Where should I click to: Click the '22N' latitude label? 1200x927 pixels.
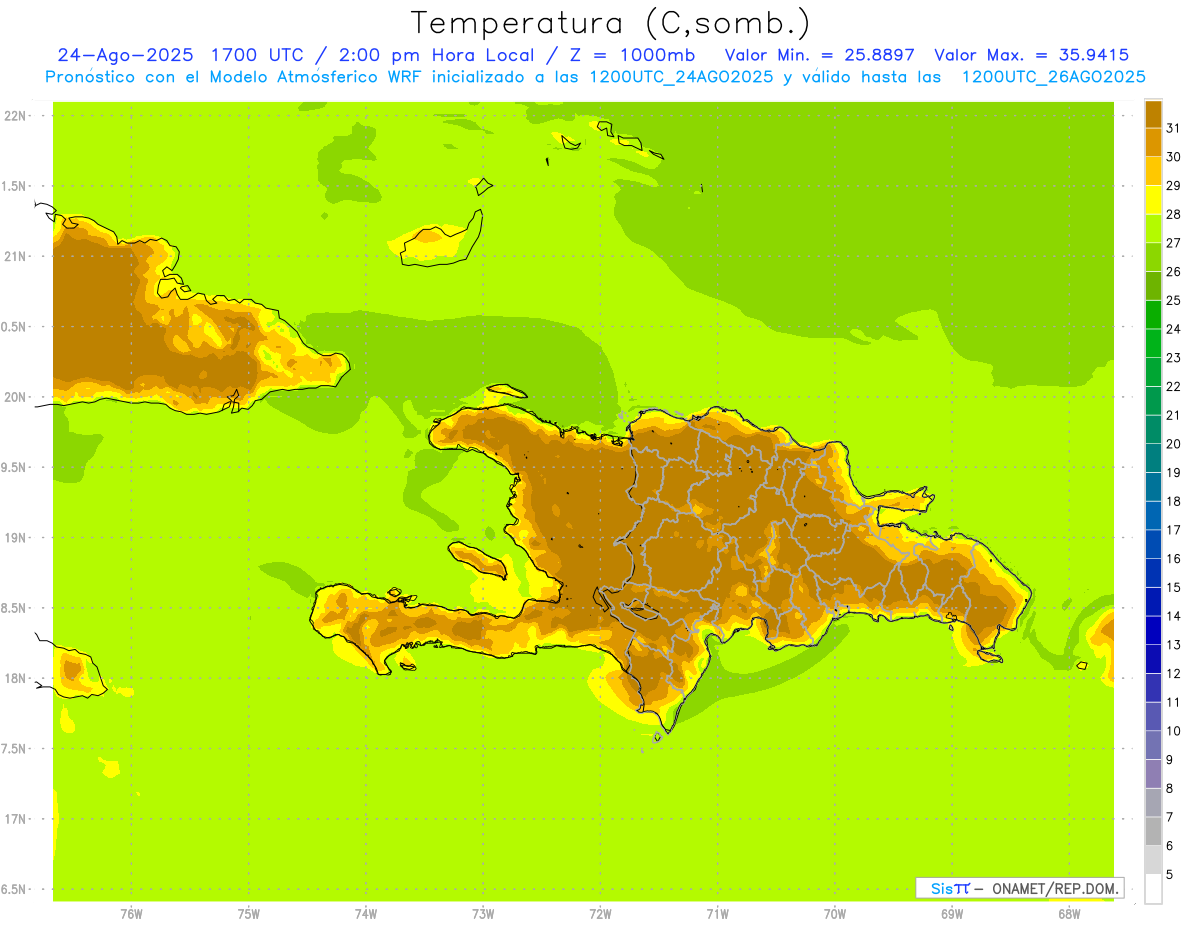pos(15,116)
